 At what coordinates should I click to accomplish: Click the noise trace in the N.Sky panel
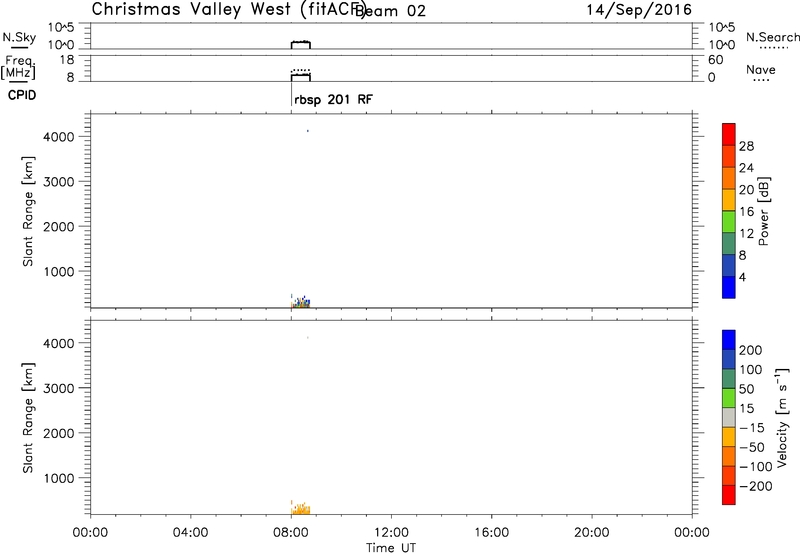point(301,44)
